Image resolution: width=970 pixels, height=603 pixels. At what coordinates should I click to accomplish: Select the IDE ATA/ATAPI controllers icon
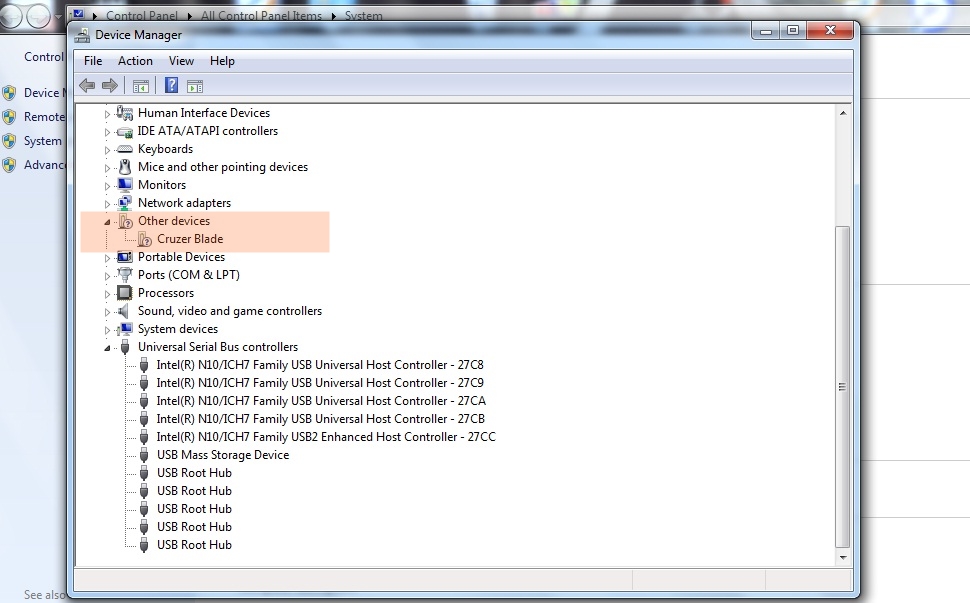pos(124,131)
